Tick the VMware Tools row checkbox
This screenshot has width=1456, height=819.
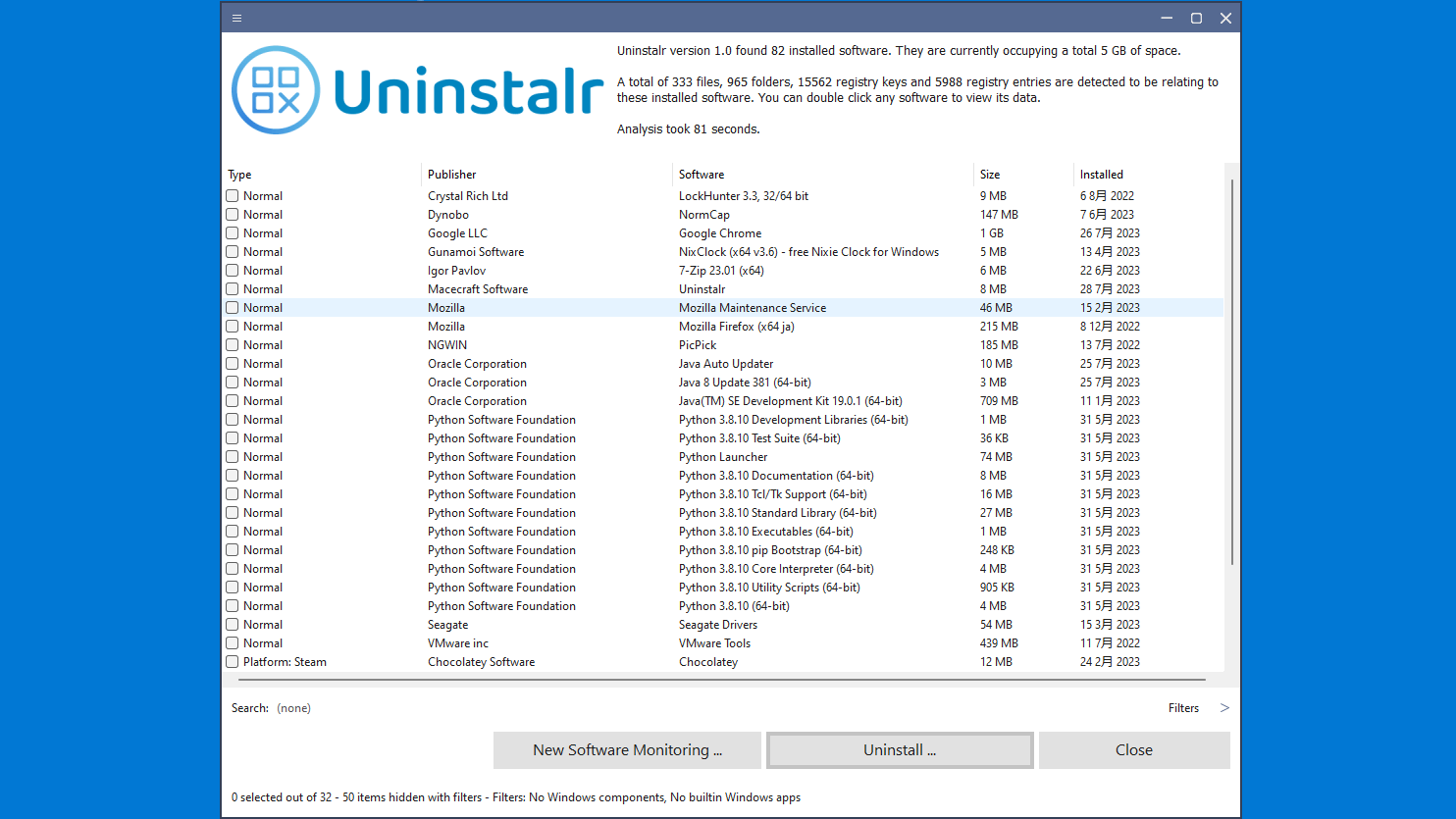pyautogui.click(x=233, y=643)
